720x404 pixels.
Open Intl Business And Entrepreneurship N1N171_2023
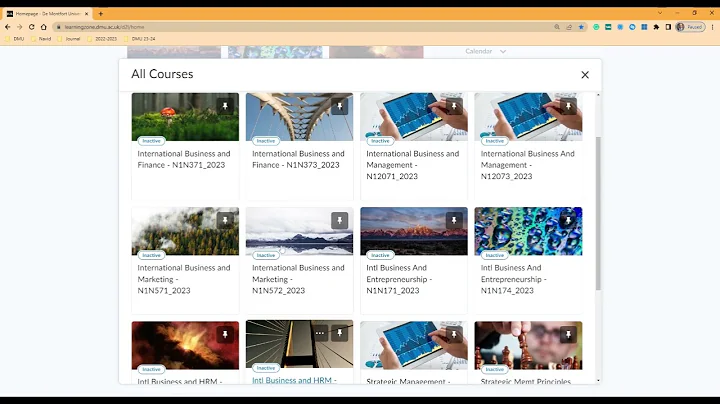pos(399,279)
